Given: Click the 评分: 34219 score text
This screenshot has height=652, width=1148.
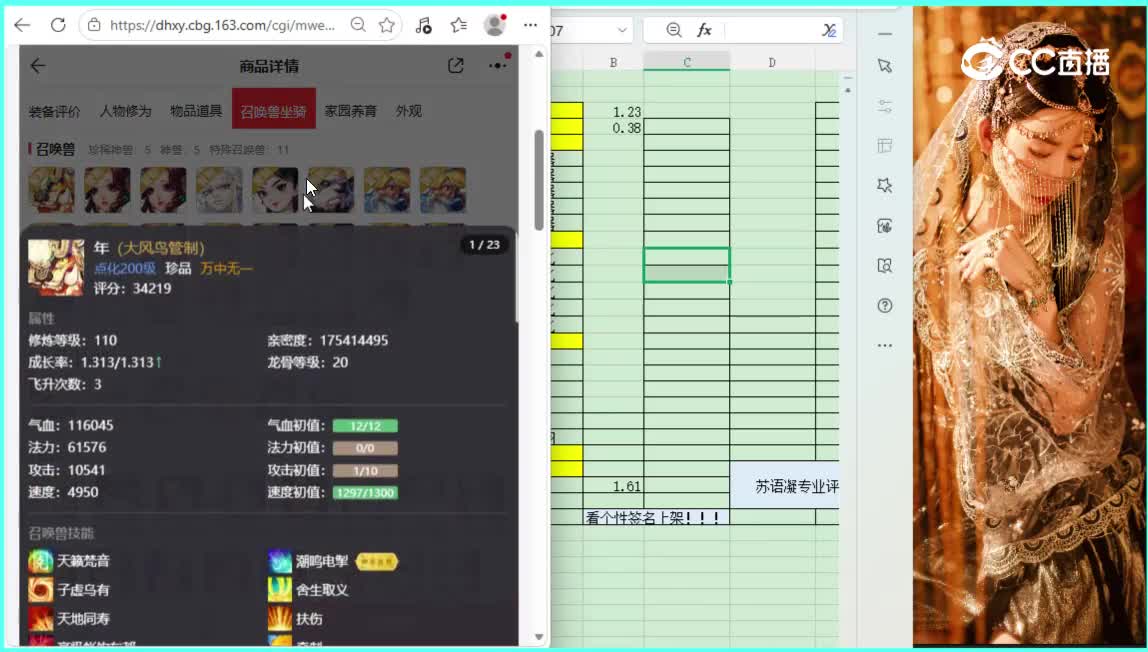Looking at the screenshot, I should [133, 288].
